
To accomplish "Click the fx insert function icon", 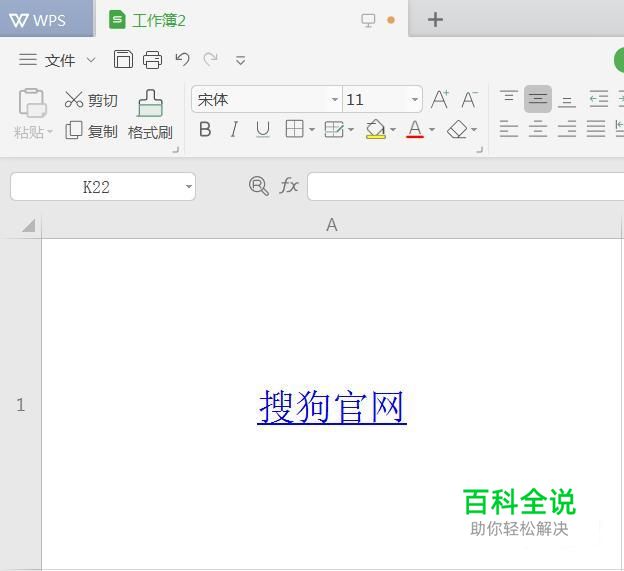I will point(289,186).
